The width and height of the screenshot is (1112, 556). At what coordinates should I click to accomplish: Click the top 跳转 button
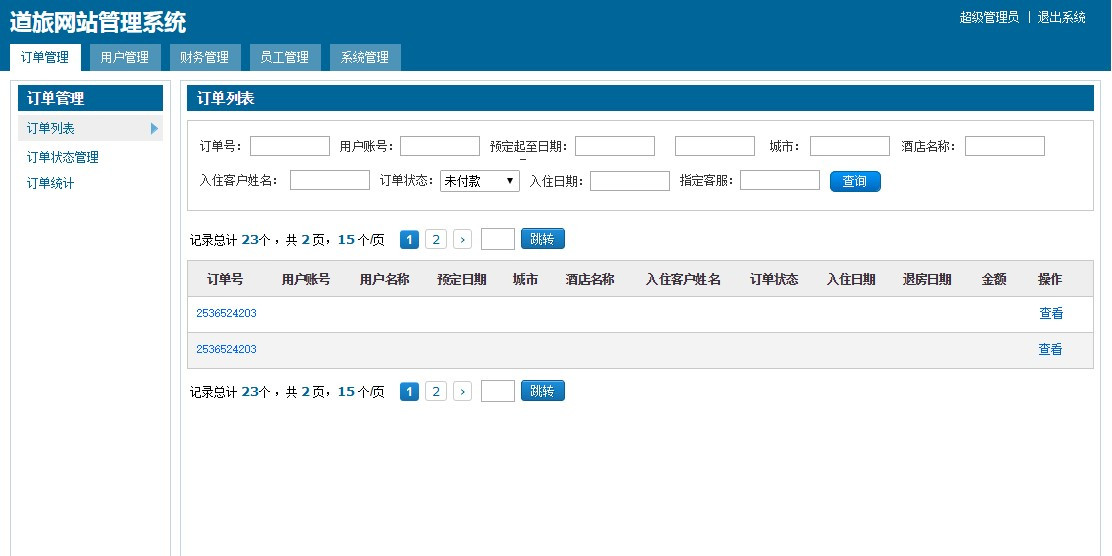point(542,239)
